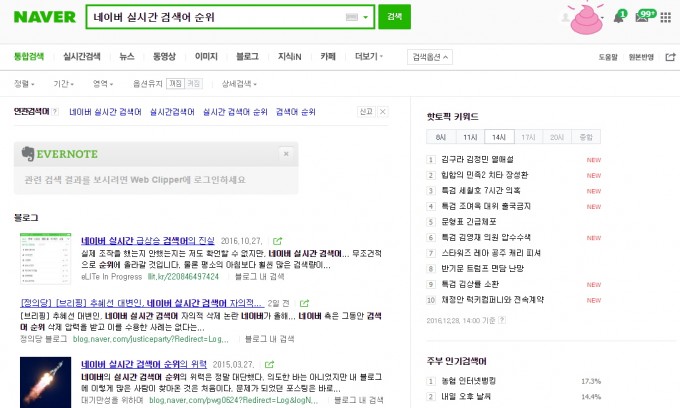Viewport: 680px width, 408px height.
Task: Open the 영역 area dropdown
Action: (103, 84)
